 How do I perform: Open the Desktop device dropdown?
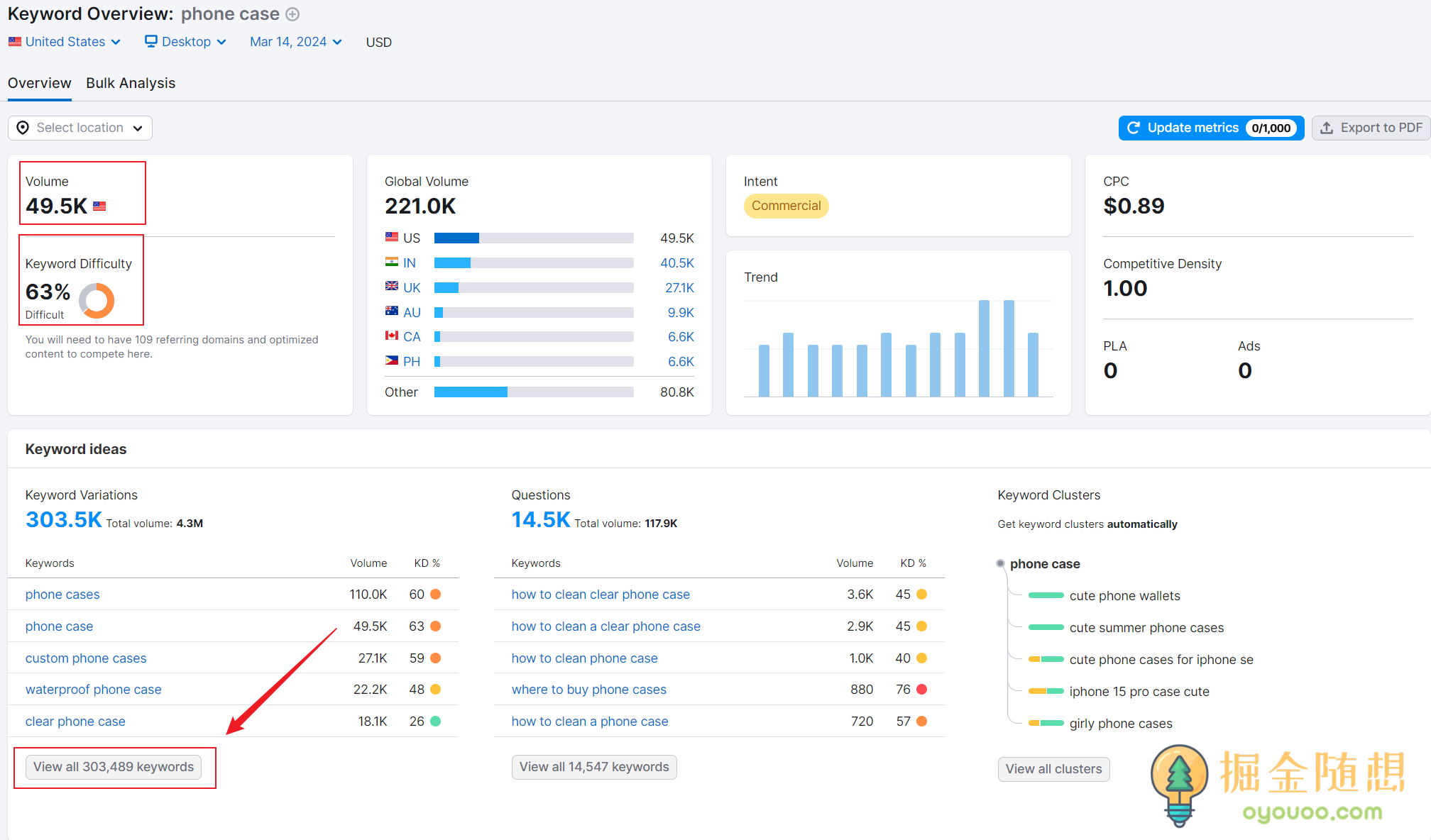[186, 42]
